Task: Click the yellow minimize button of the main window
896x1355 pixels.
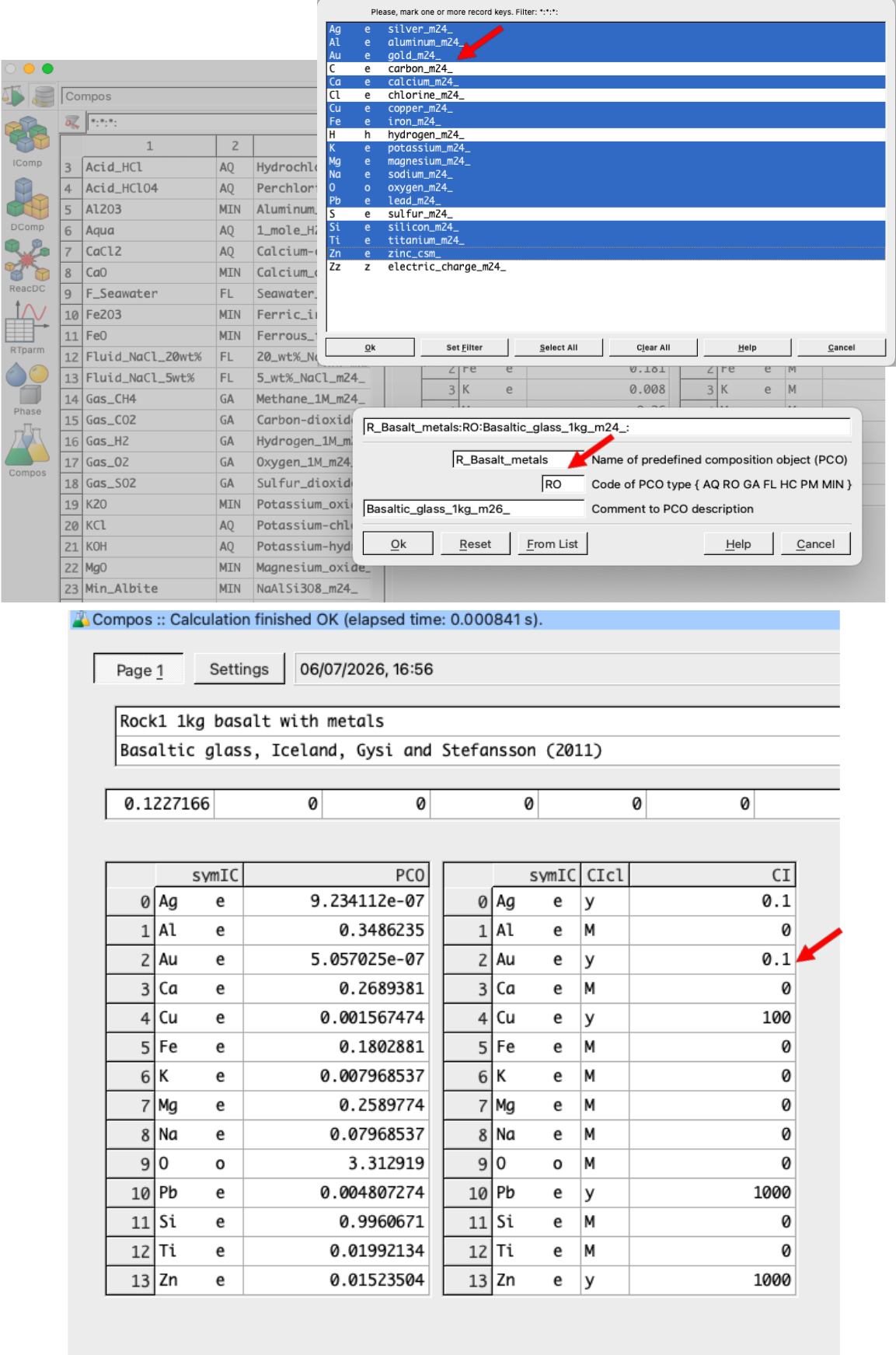Action: tap(29, 68)
